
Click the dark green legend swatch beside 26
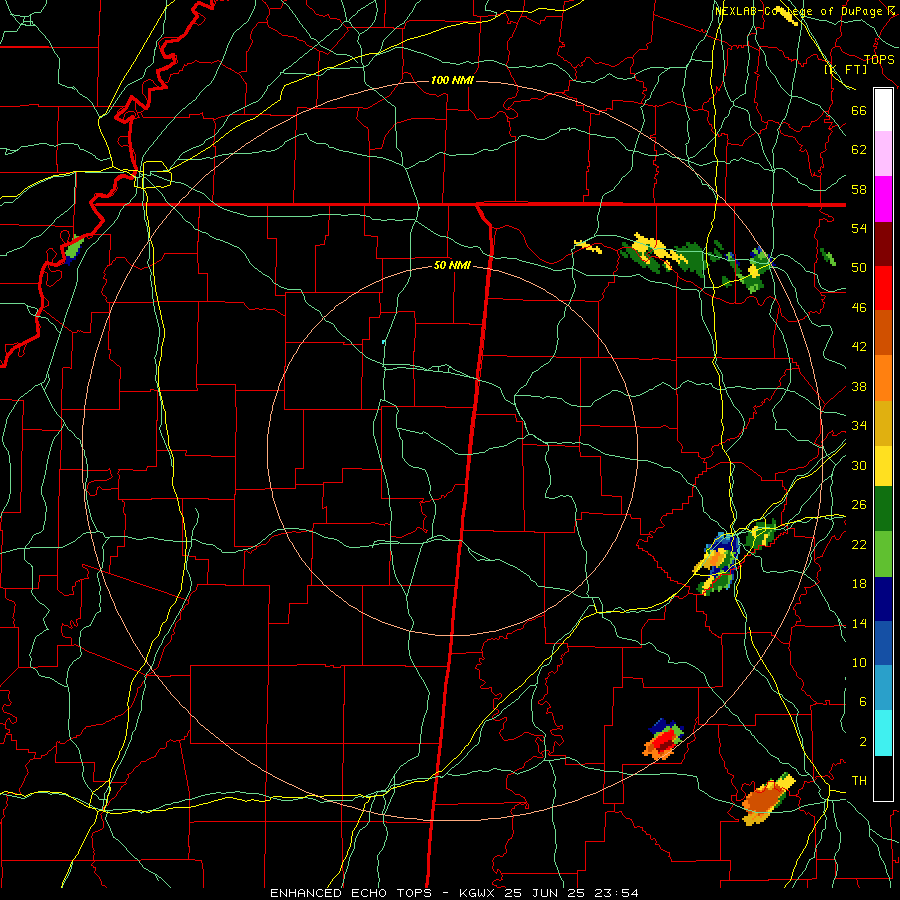[883, 509]
